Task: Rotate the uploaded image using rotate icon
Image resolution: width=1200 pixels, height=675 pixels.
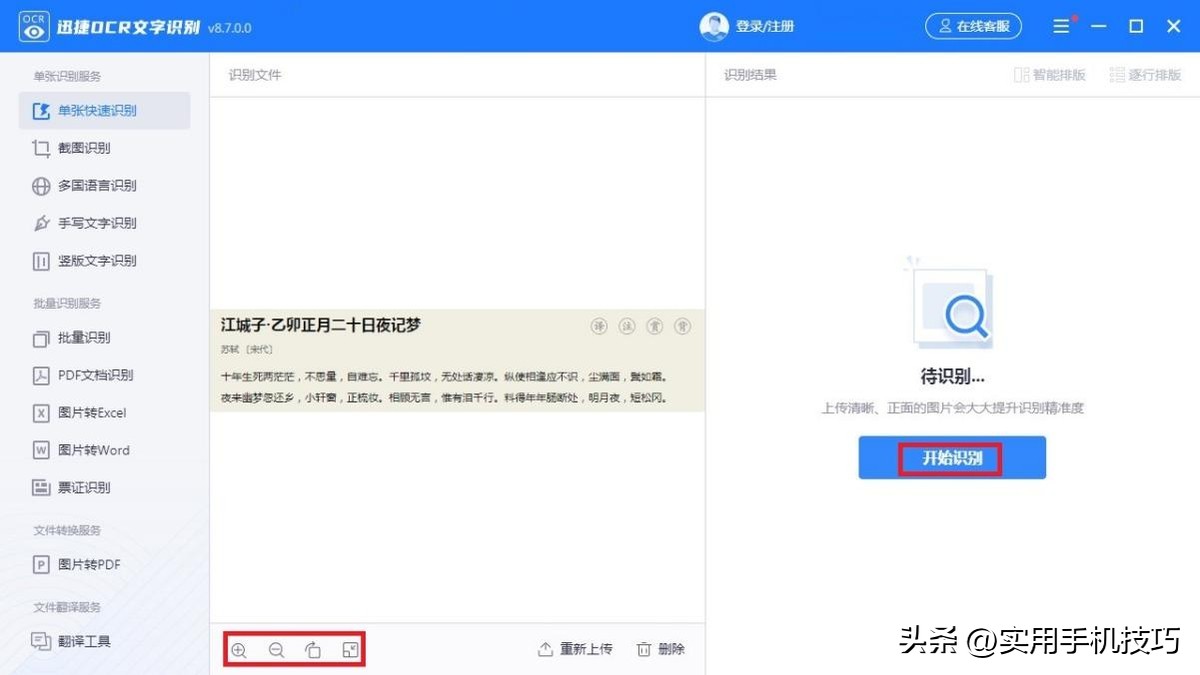Action: pyautogui.click(x=312, y=649)
